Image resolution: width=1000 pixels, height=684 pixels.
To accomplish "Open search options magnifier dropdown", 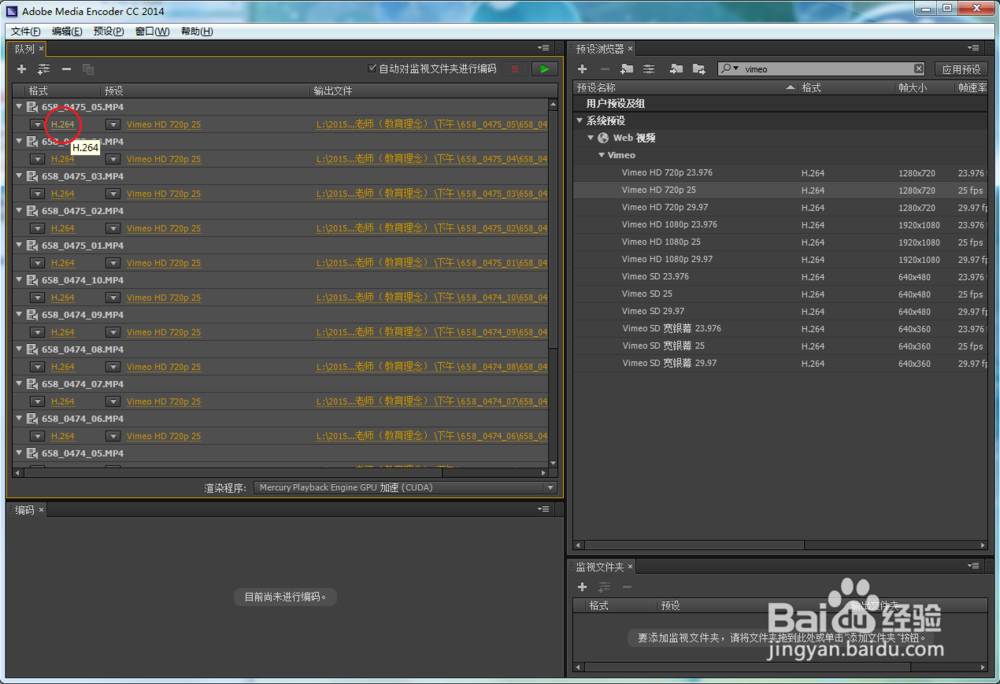I will coord(730,69).
